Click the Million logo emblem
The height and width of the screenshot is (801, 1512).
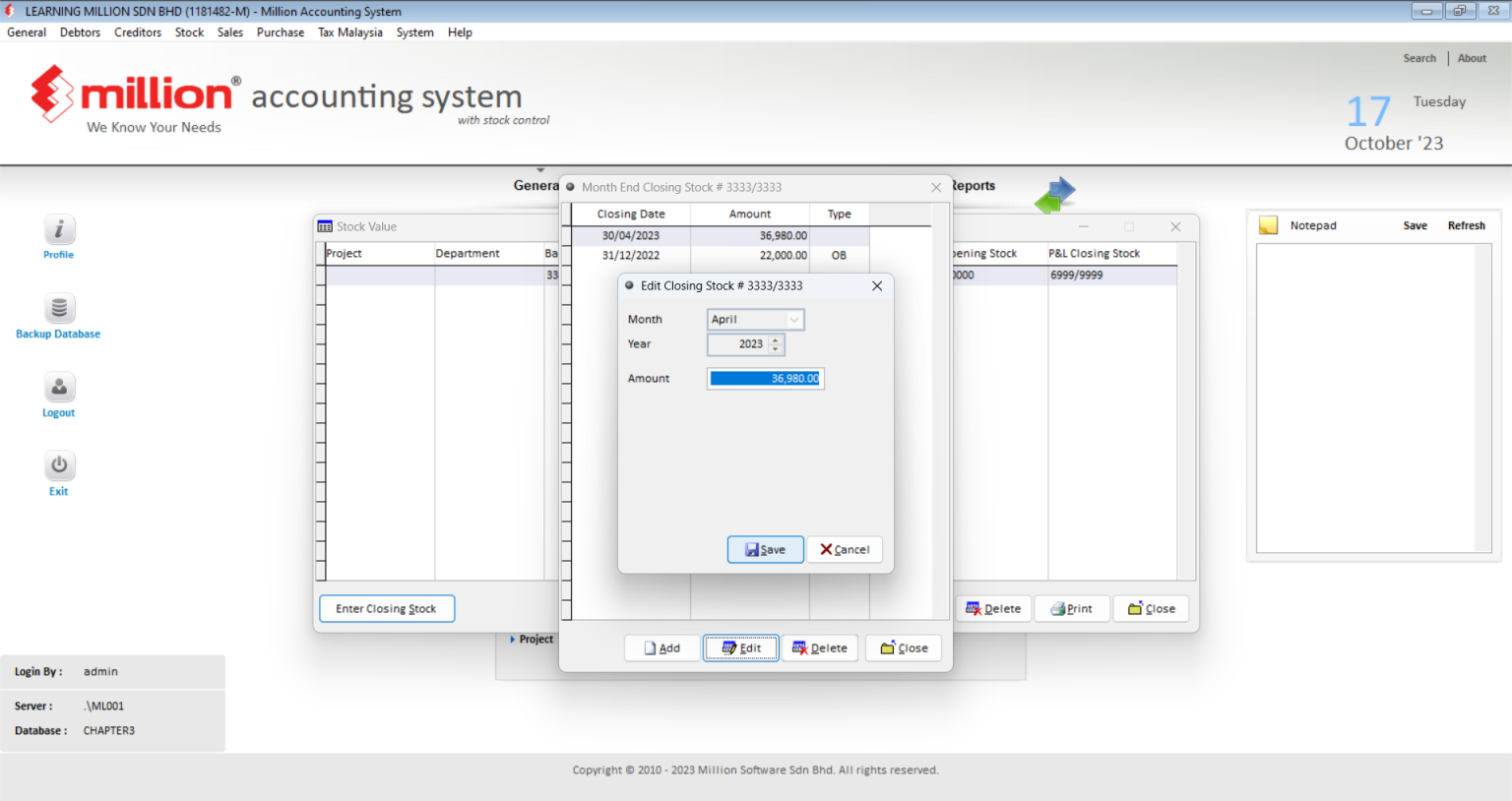point(52,93)
